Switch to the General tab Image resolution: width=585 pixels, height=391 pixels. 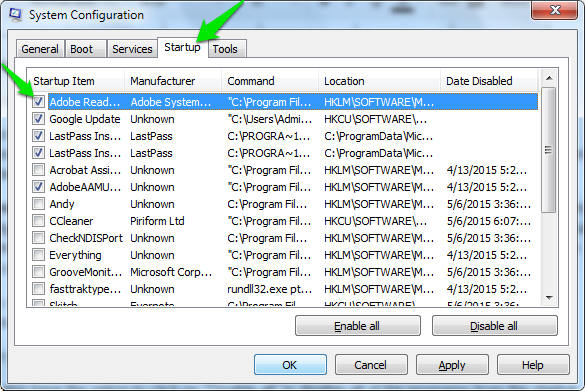click(x=40, y=49)
